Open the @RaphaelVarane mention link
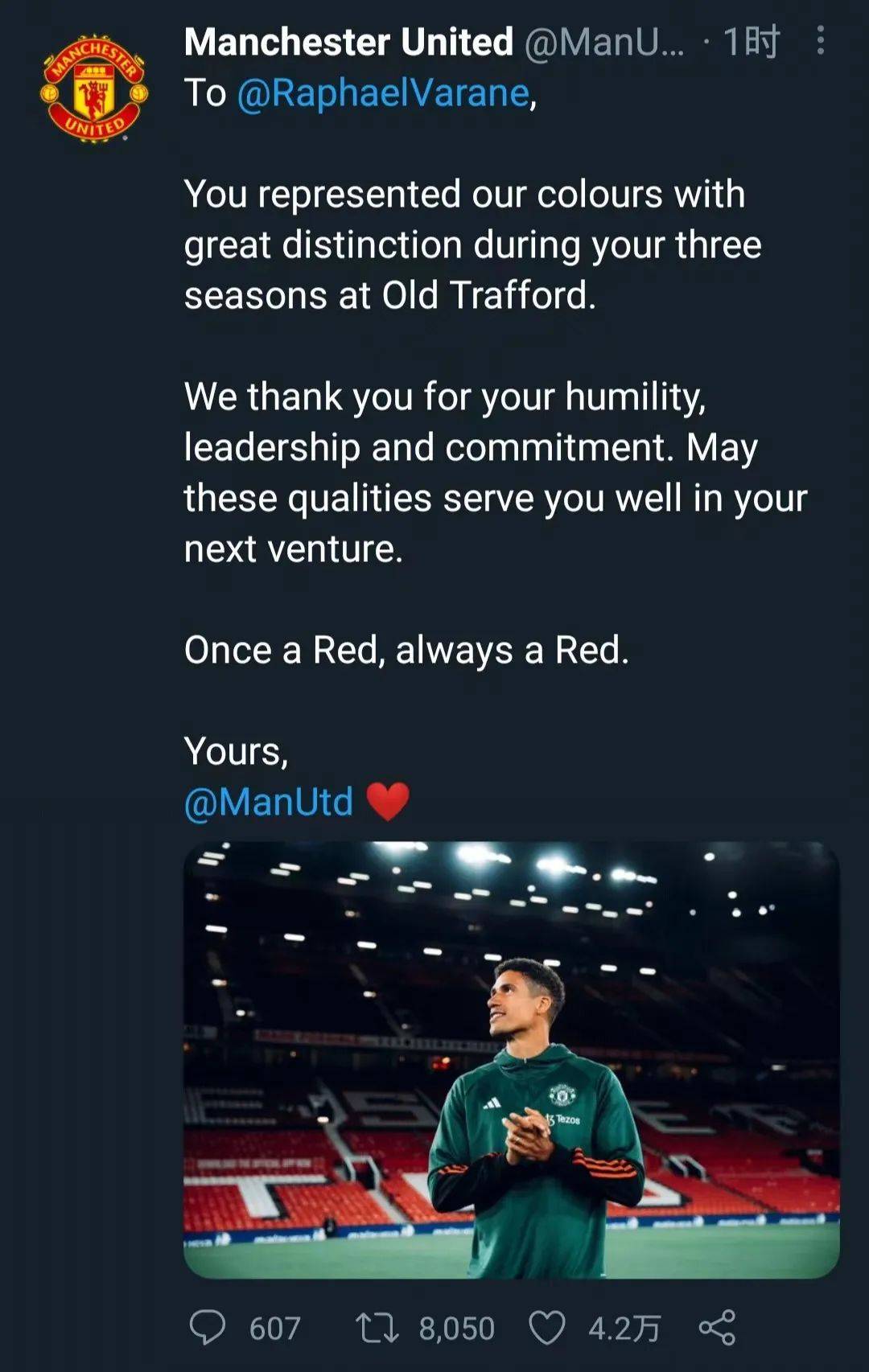Viewport: 869px width, 1372px height. click(x=383, y=93)
